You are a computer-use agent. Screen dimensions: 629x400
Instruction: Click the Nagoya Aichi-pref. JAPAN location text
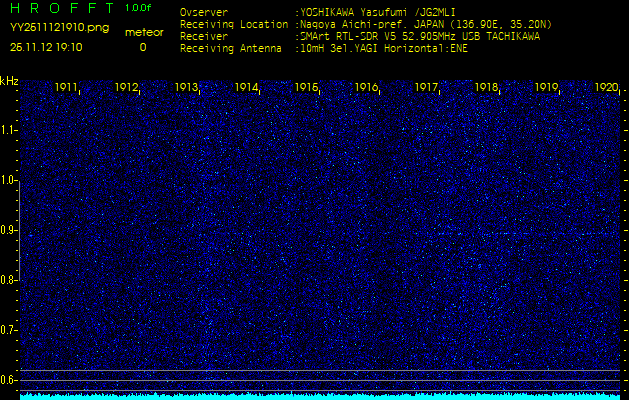(x=425, y=24)
